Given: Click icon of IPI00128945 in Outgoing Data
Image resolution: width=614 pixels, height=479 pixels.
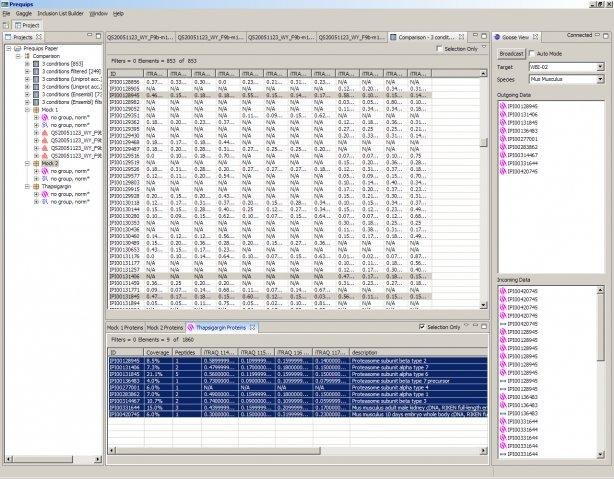Looking at the screenshot, I should [503, 106].
